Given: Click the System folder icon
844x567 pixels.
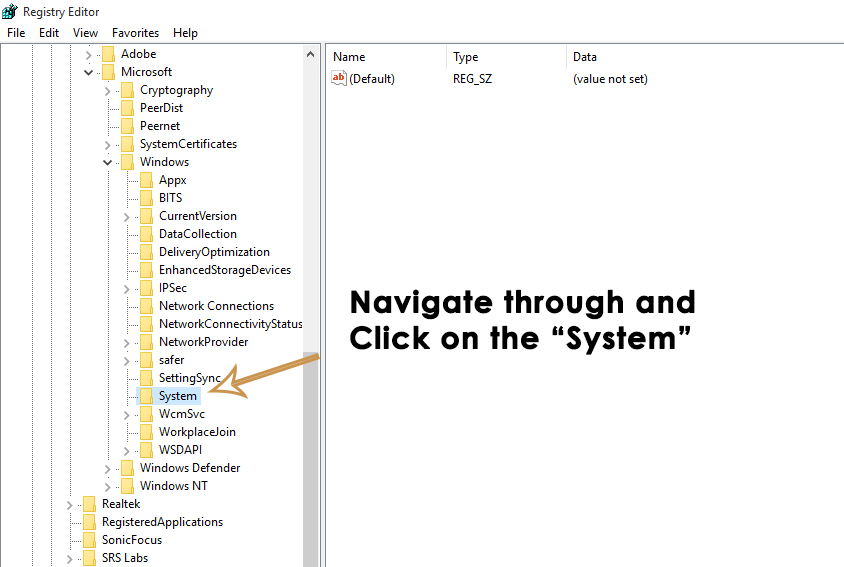Looking at the screenshot, I should pos(146,396).
